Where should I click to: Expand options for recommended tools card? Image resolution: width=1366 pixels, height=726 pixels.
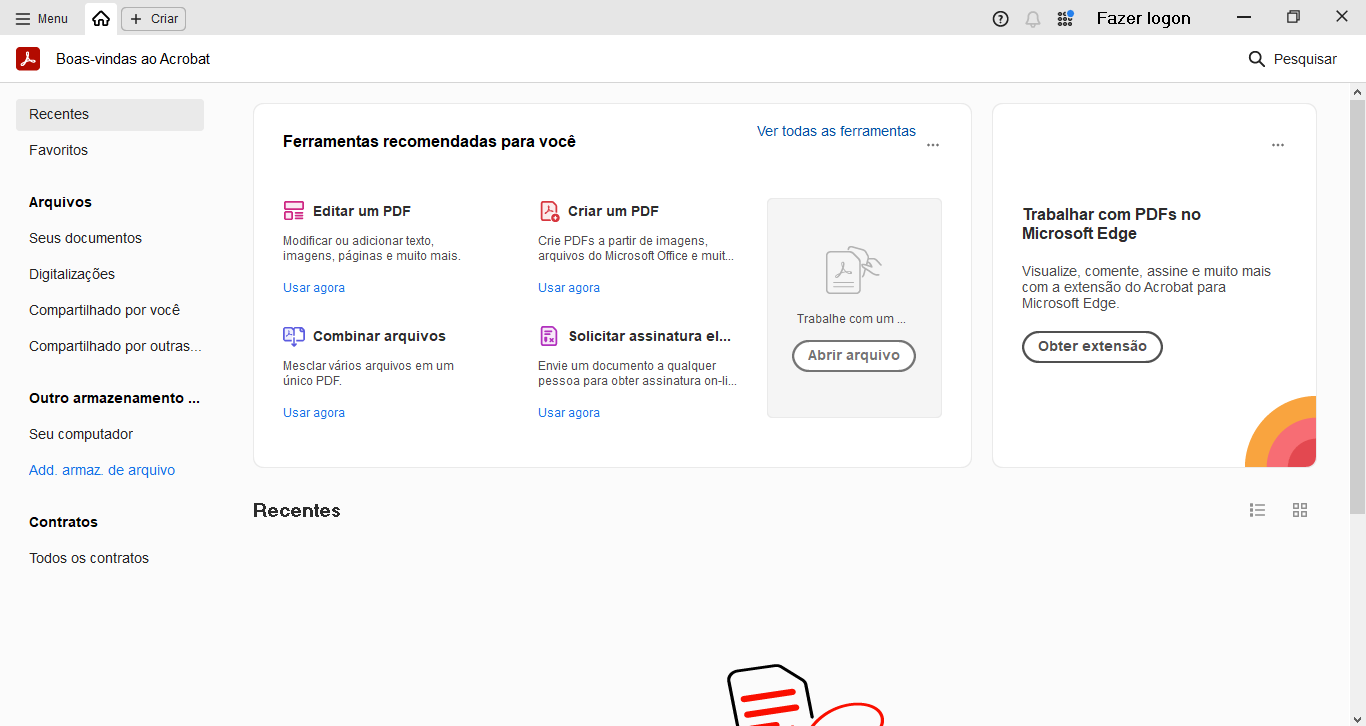click(932, 145)
